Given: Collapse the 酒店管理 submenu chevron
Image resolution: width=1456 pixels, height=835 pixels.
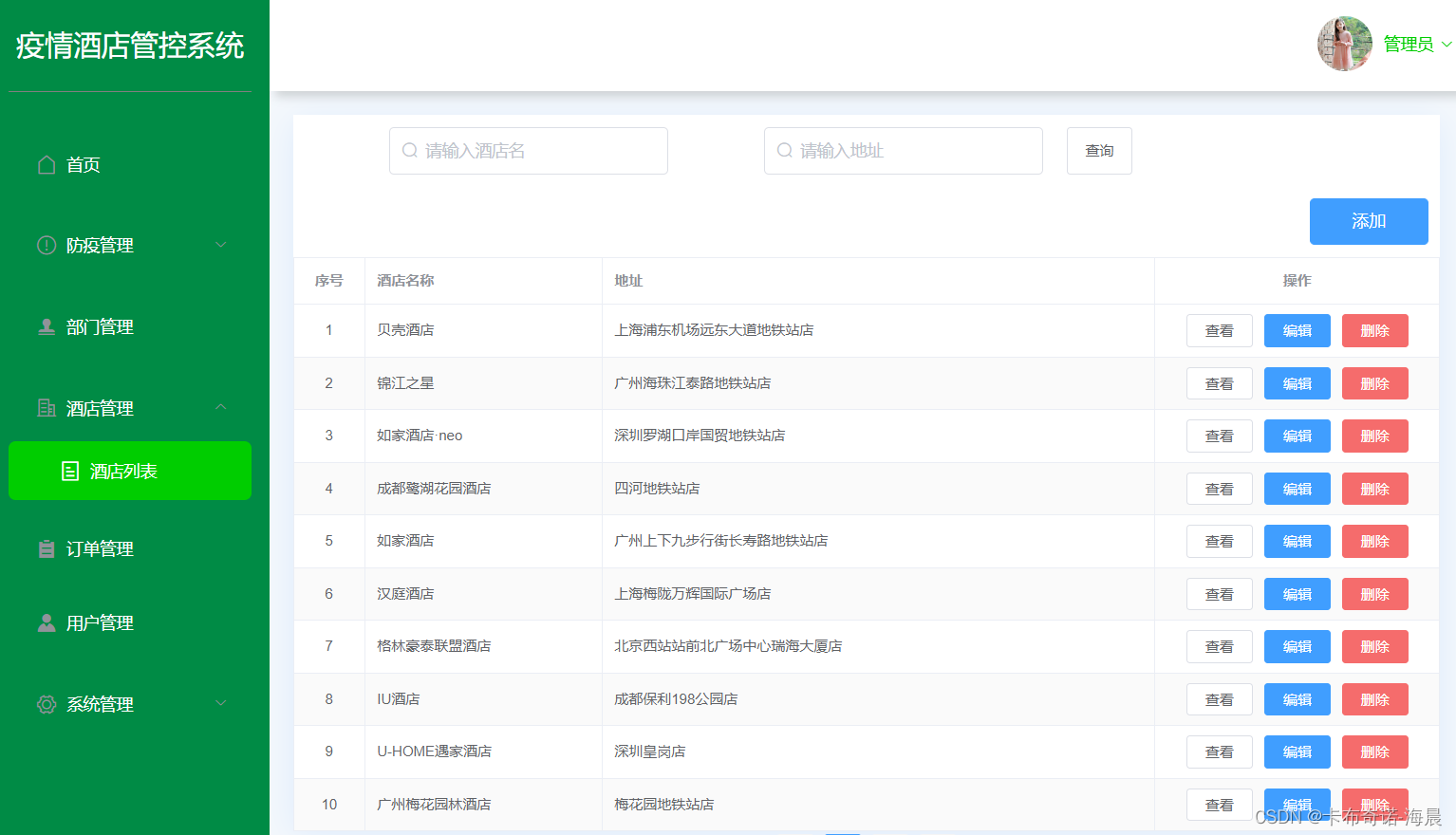Looking at the screenshot, I should [x=221, y=406].
